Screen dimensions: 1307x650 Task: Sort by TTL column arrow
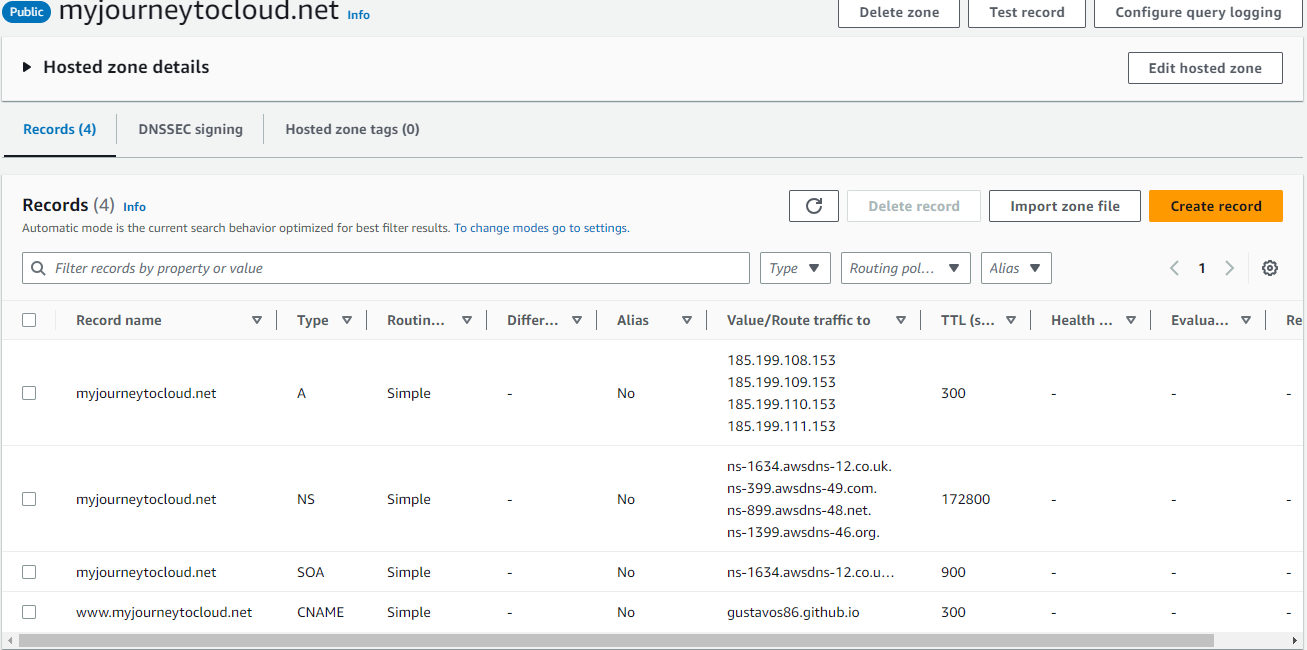point(1011,321)
